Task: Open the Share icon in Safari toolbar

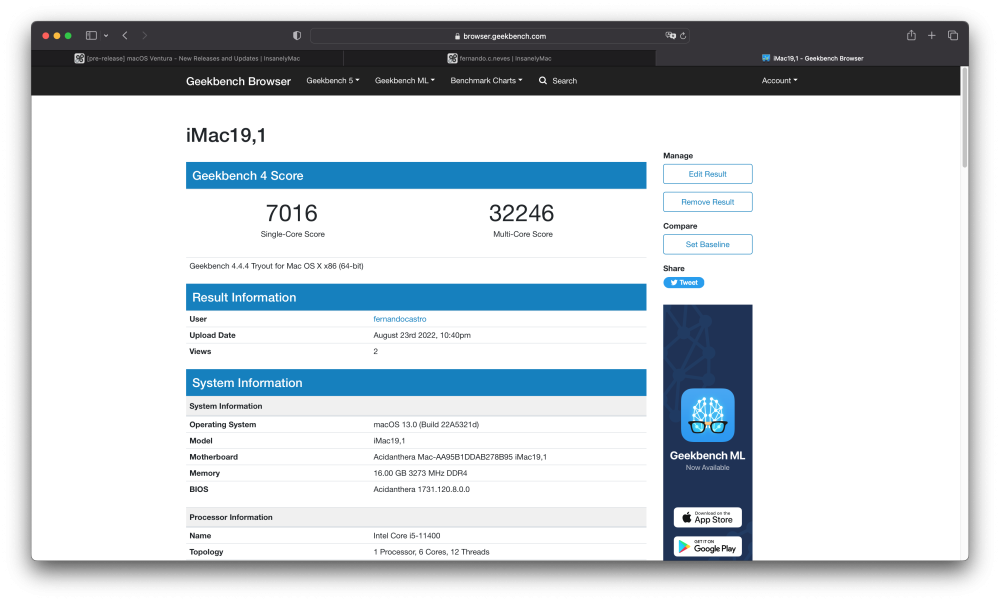Action: pyautogui.click(x=911, y=35)
